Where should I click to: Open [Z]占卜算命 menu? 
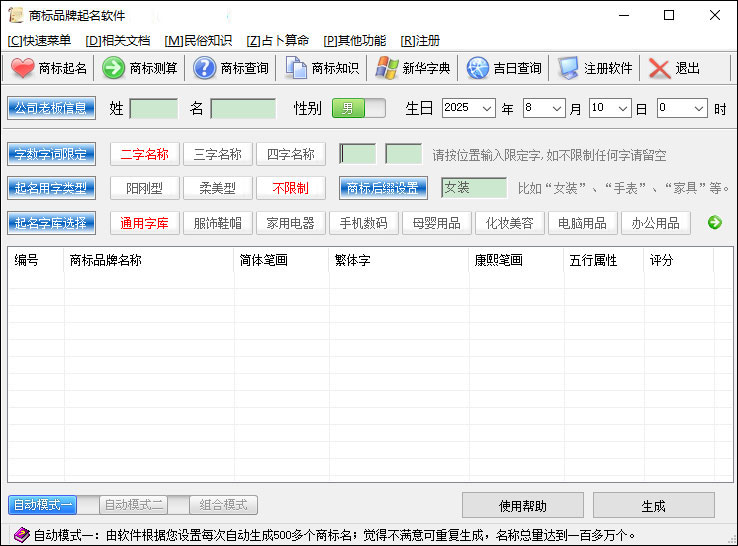tap(278, 41)
